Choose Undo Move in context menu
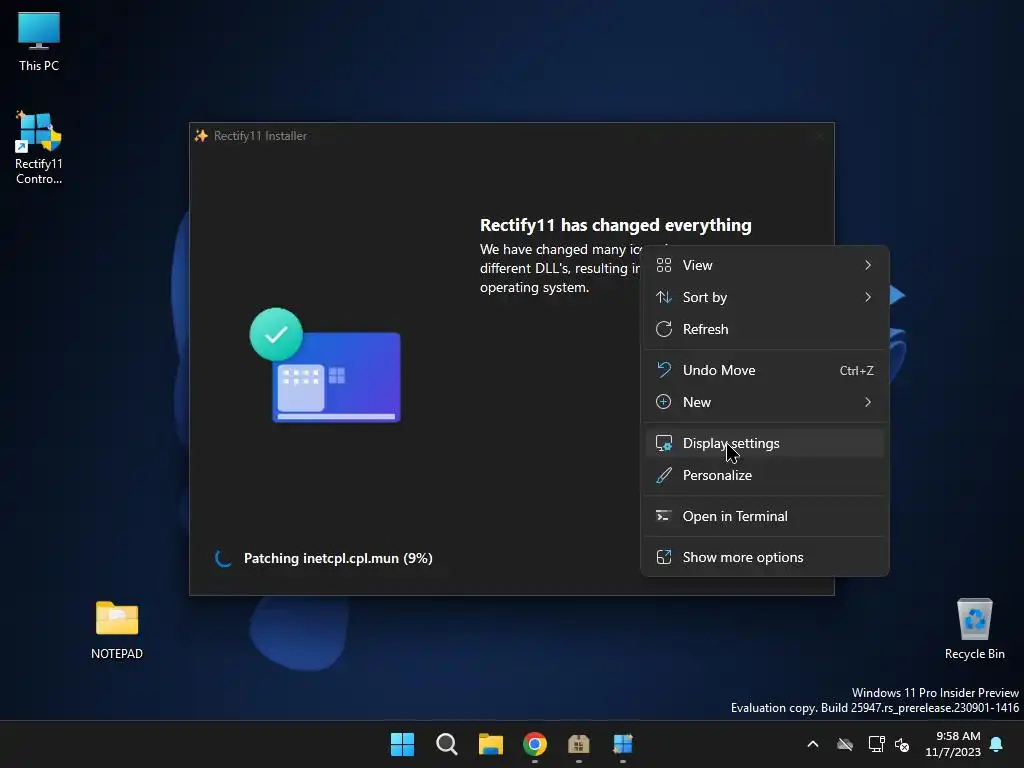 pos(765,370)
